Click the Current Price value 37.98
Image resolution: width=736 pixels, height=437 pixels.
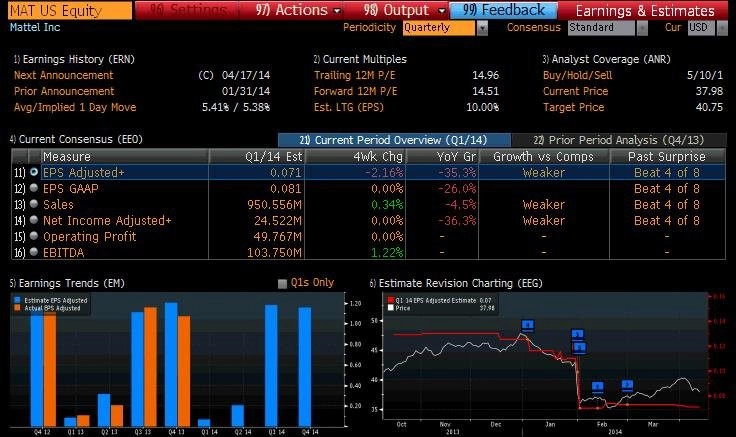tap(709, 91)
